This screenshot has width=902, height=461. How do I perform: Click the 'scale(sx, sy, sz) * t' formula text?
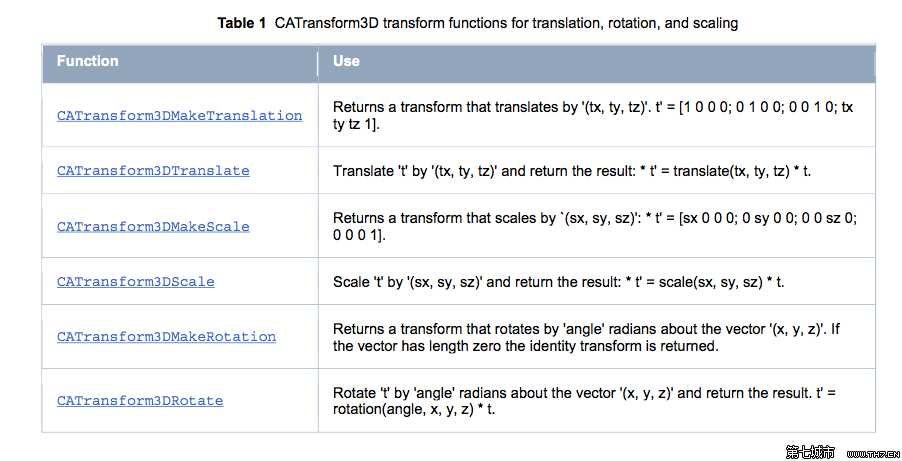(721, 282)
